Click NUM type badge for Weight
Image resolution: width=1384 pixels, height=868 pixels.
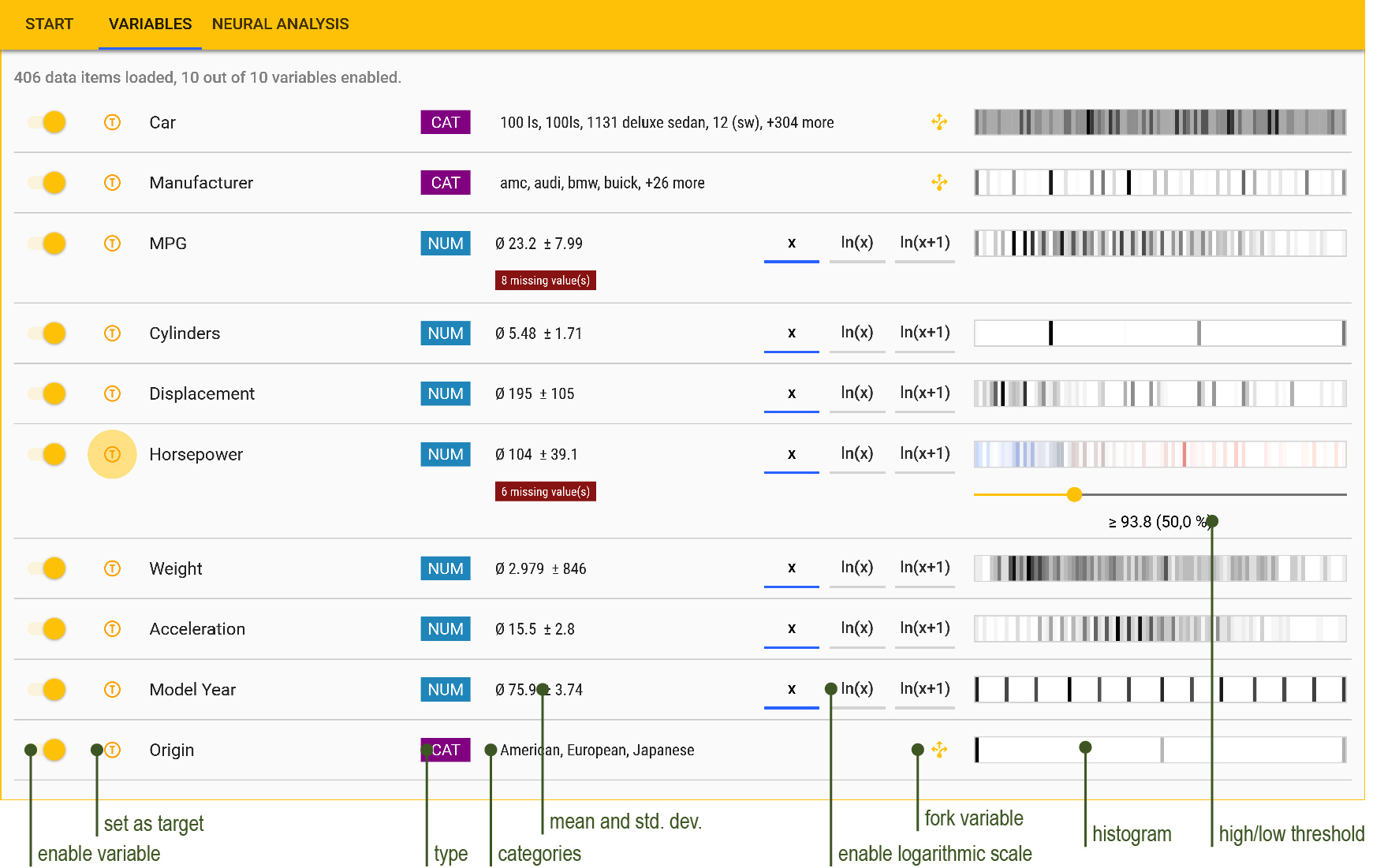coord(446,568)
